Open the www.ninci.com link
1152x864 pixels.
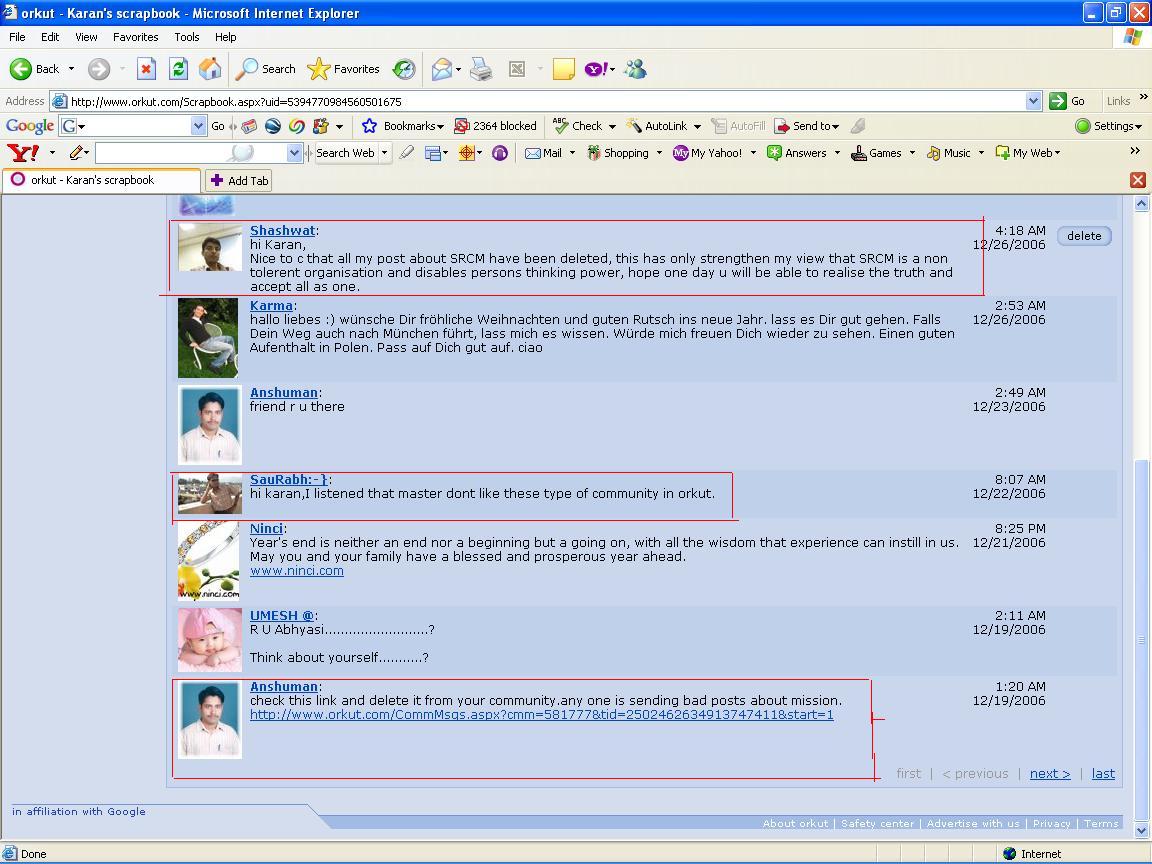click(x=297, y=571)
